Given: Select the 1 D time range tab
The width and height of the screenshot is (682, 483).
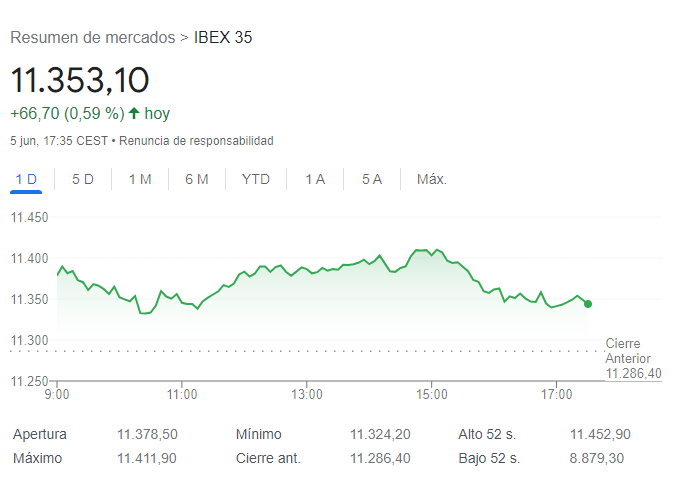Looking at the screenshot, I should [27, 179].
